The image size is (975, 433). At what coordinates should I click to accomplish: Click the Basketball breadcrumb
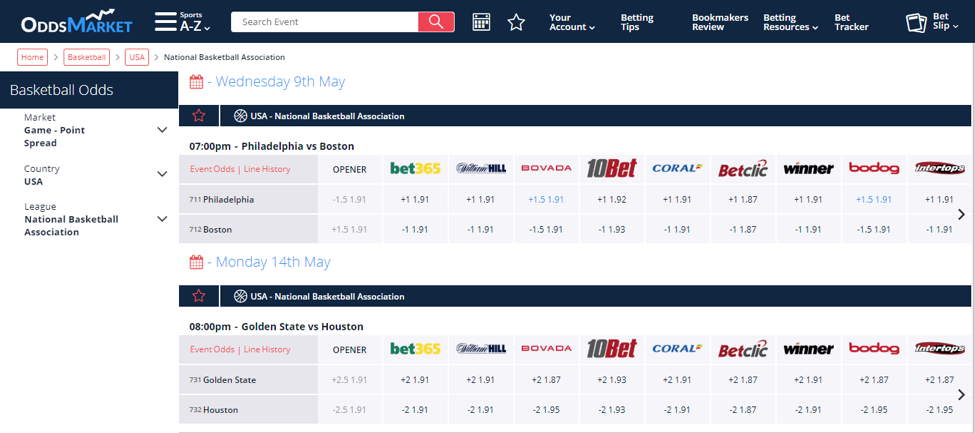pos(86,57)
